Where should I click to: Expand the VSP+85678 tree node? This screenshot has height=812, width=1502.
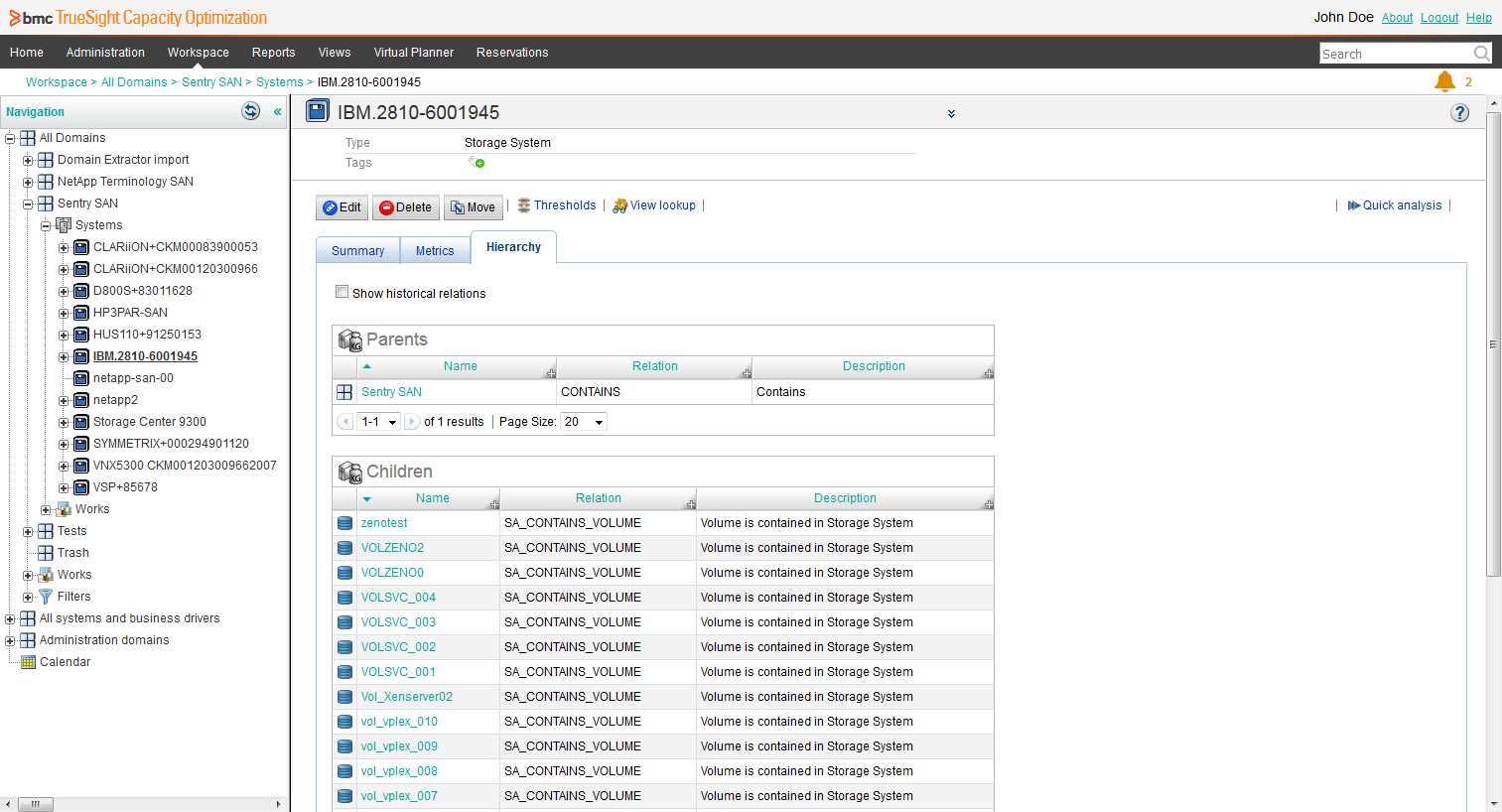(64, 487)
